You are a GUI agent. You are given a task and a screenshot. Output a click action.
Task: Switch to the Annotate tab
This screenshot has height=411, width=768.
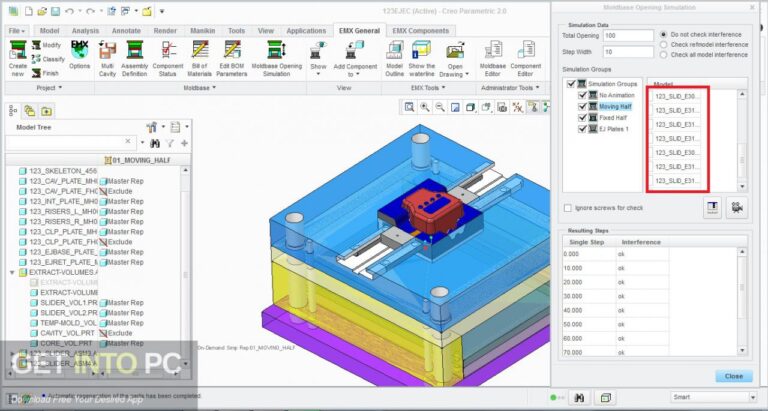point(126,30)
